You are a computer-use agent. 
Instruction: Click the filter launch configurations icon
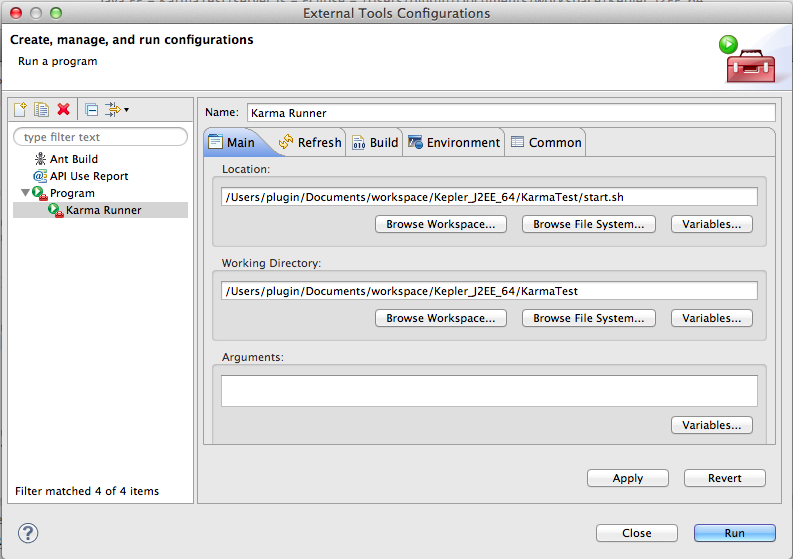tap(112, 109)
